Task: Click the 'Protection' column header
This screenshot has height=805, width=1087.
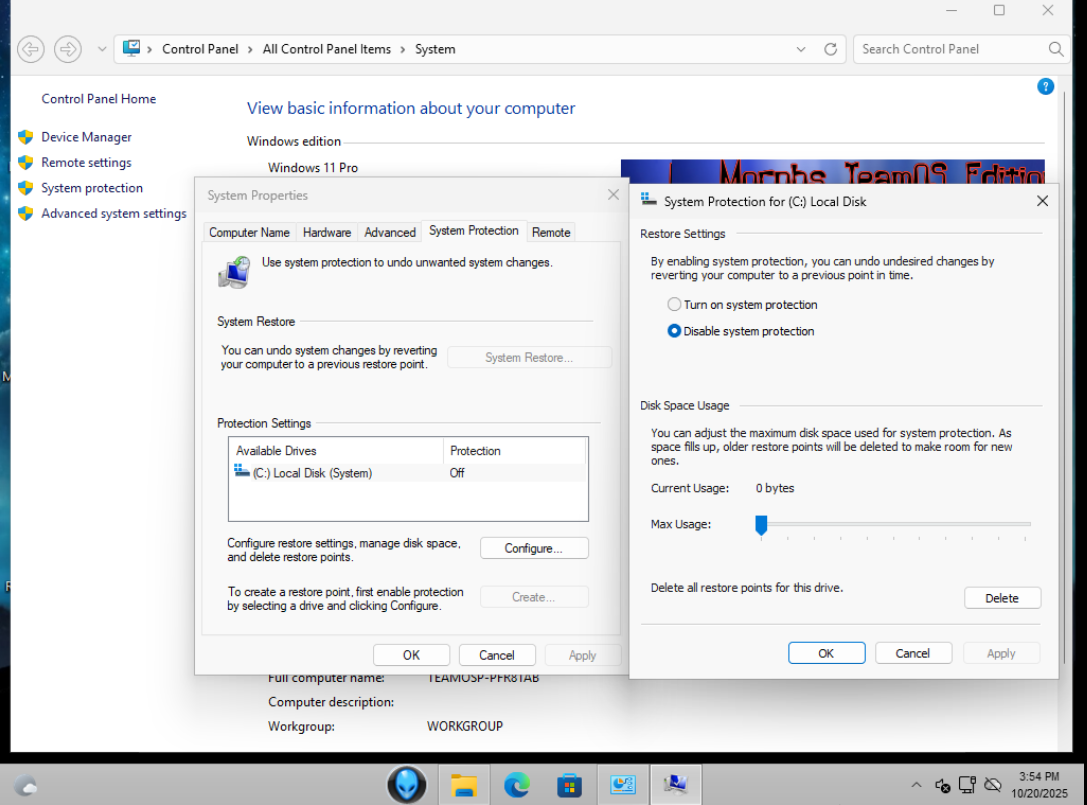Action: click(x=514, y=451)
